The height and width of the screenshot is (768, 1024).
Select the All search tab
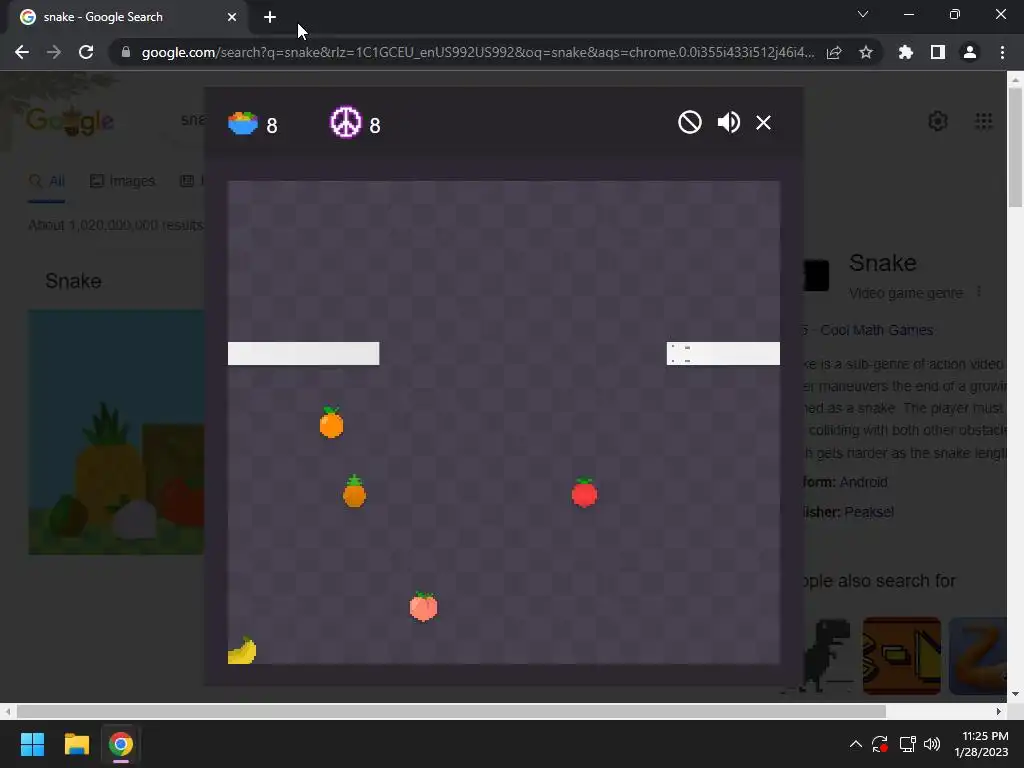(47, 181)
